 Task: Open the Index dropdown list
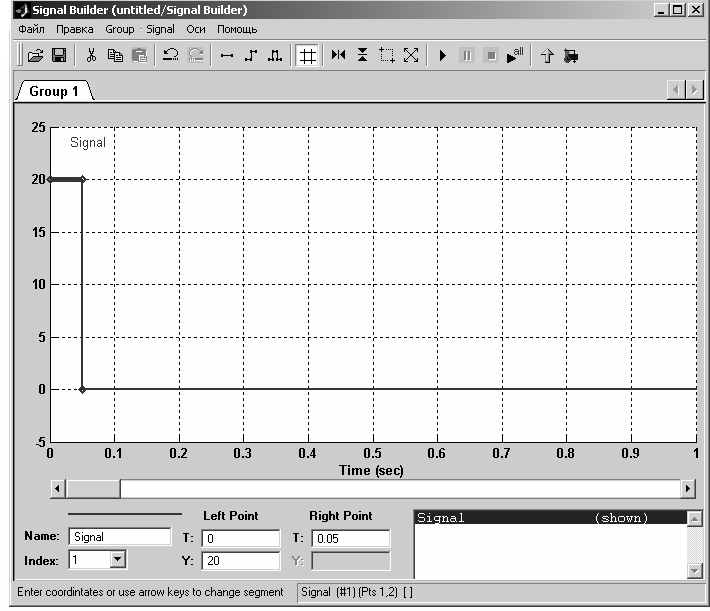[117, 561]
